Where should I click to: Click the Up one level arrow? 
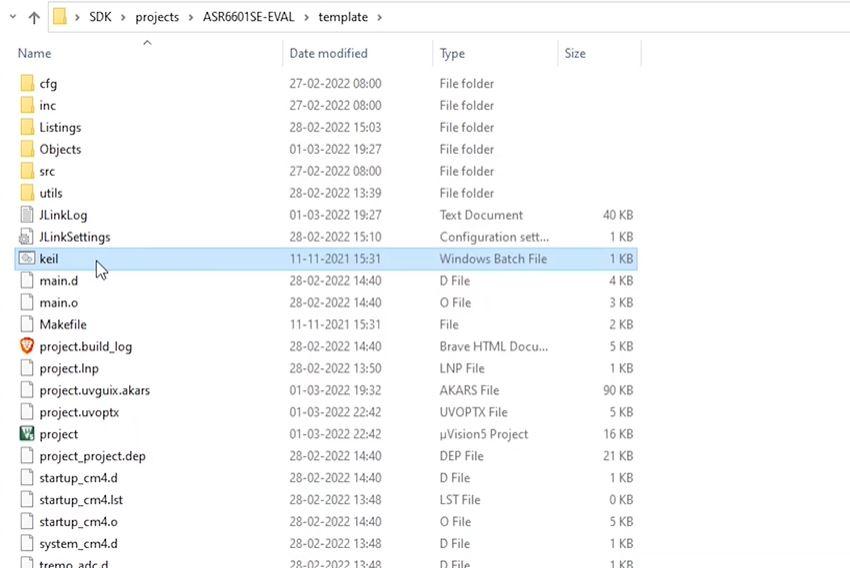tap(34, 17)
